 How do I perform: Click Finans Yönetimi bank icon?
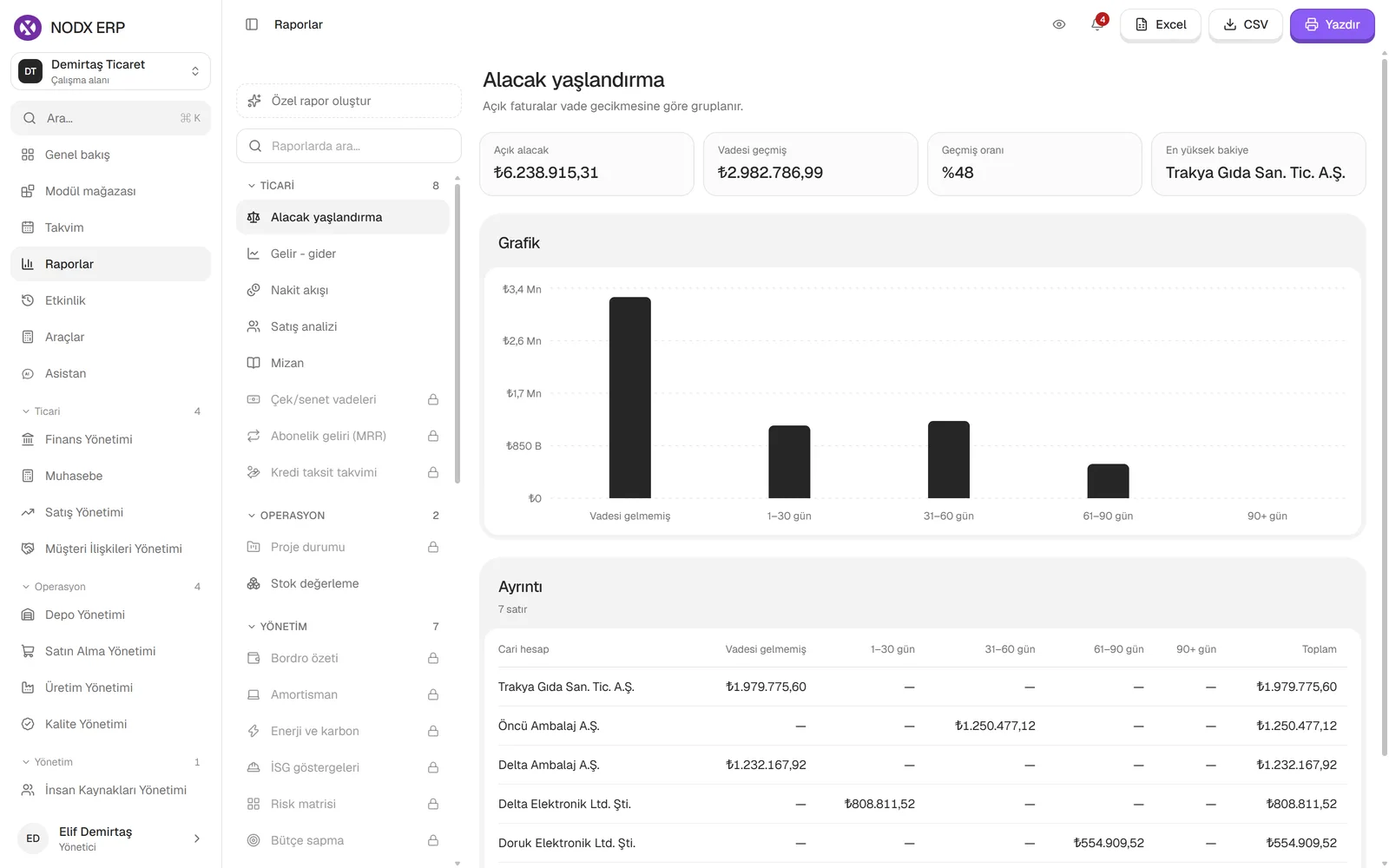click(28, 439)
